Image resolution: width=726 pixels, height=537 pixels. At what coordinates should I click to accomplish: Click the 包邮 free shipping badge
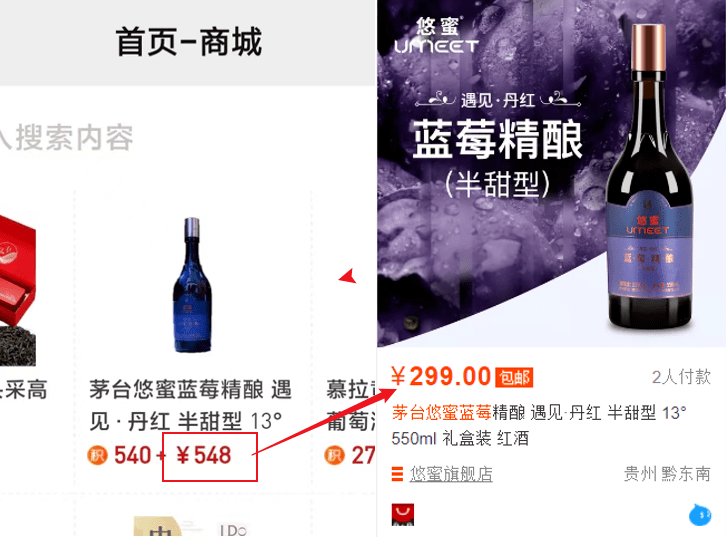click(x=514, y=377)
